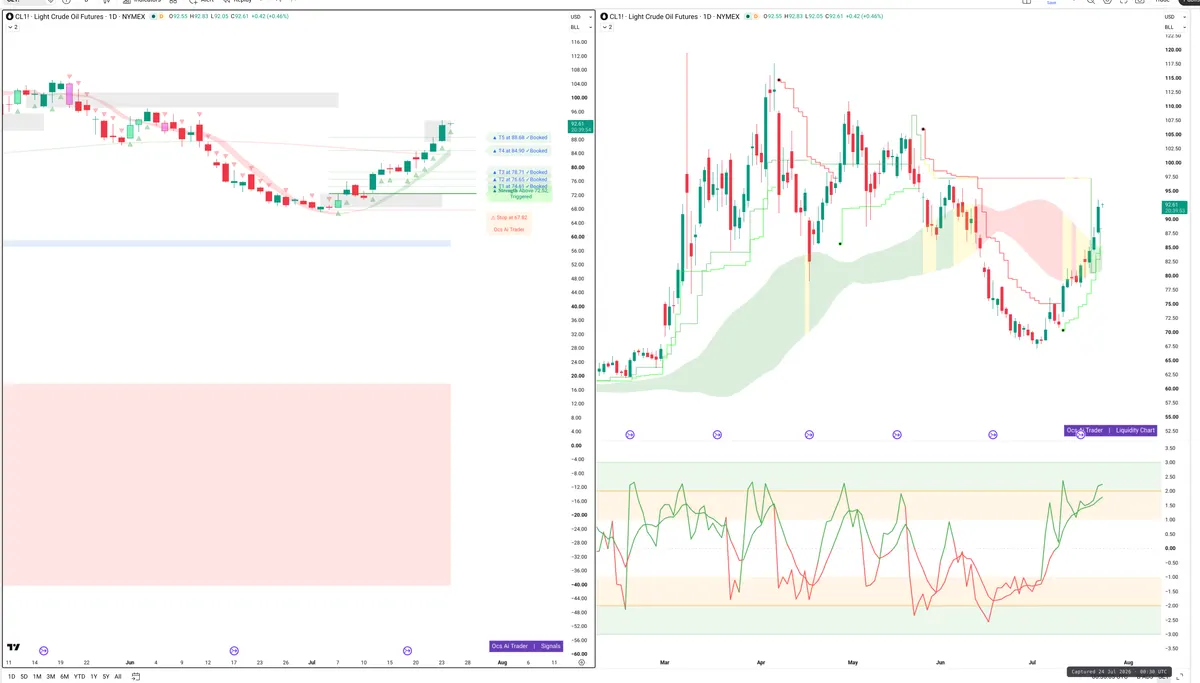Viewport: 1200px width, 683px height.
Task: Click the July event marker under Ocs Ai Trader label
Action: [1080, 435]
